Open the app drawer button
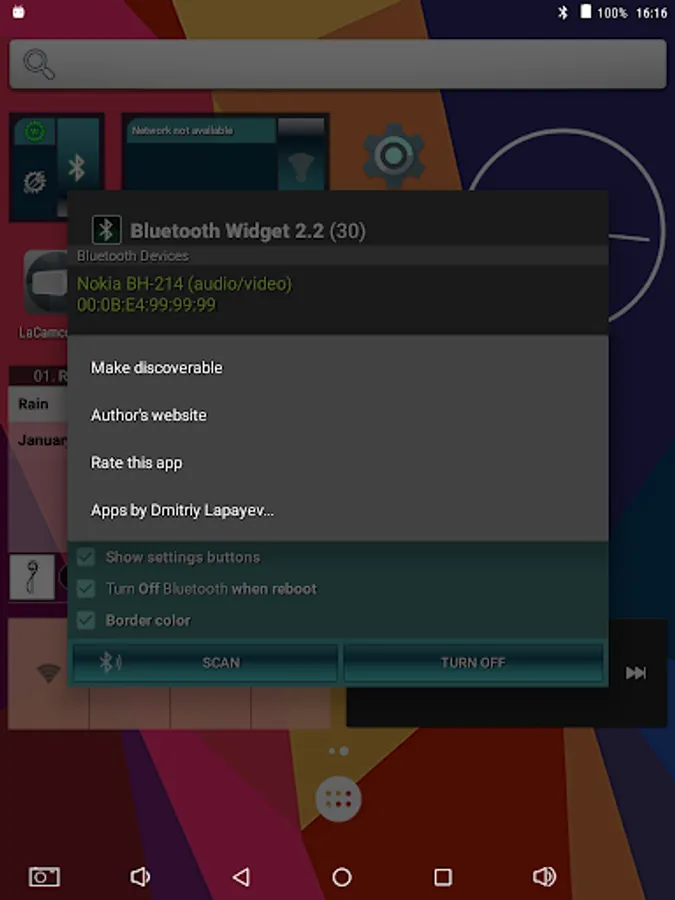 click(x=339, y=799)
